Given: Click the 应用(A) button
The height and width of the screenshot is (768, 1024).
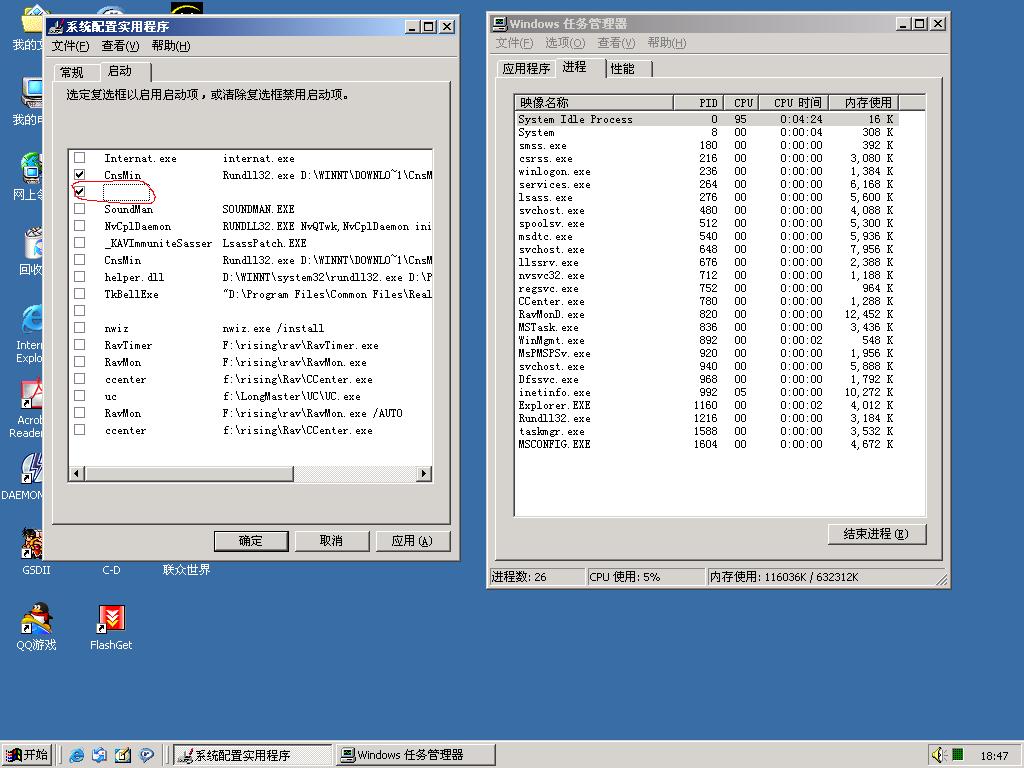Looking at the screenshot, I should click(412, 541).
